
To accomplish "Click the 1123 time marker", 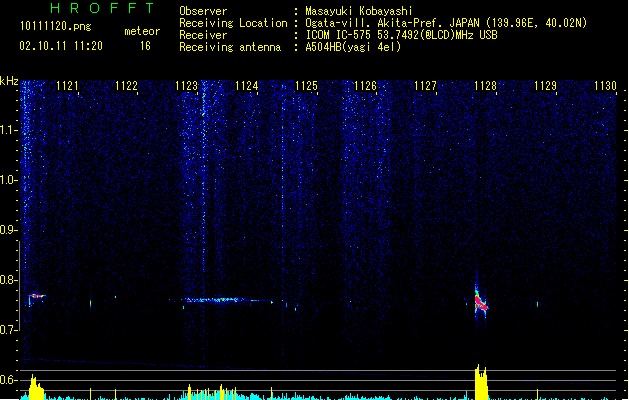I will click(x=187, y=86).
